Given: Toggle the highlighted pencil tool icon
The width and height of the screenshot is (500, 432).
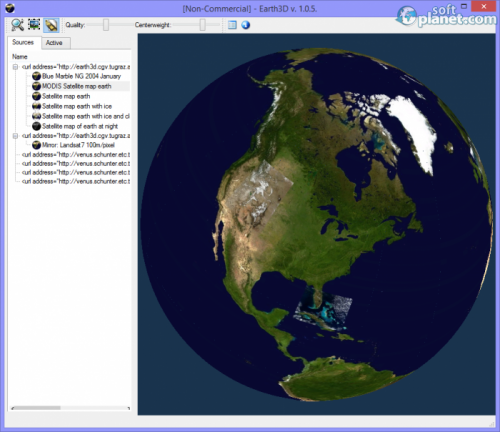Looking at the screenshot, I should 51,25.
